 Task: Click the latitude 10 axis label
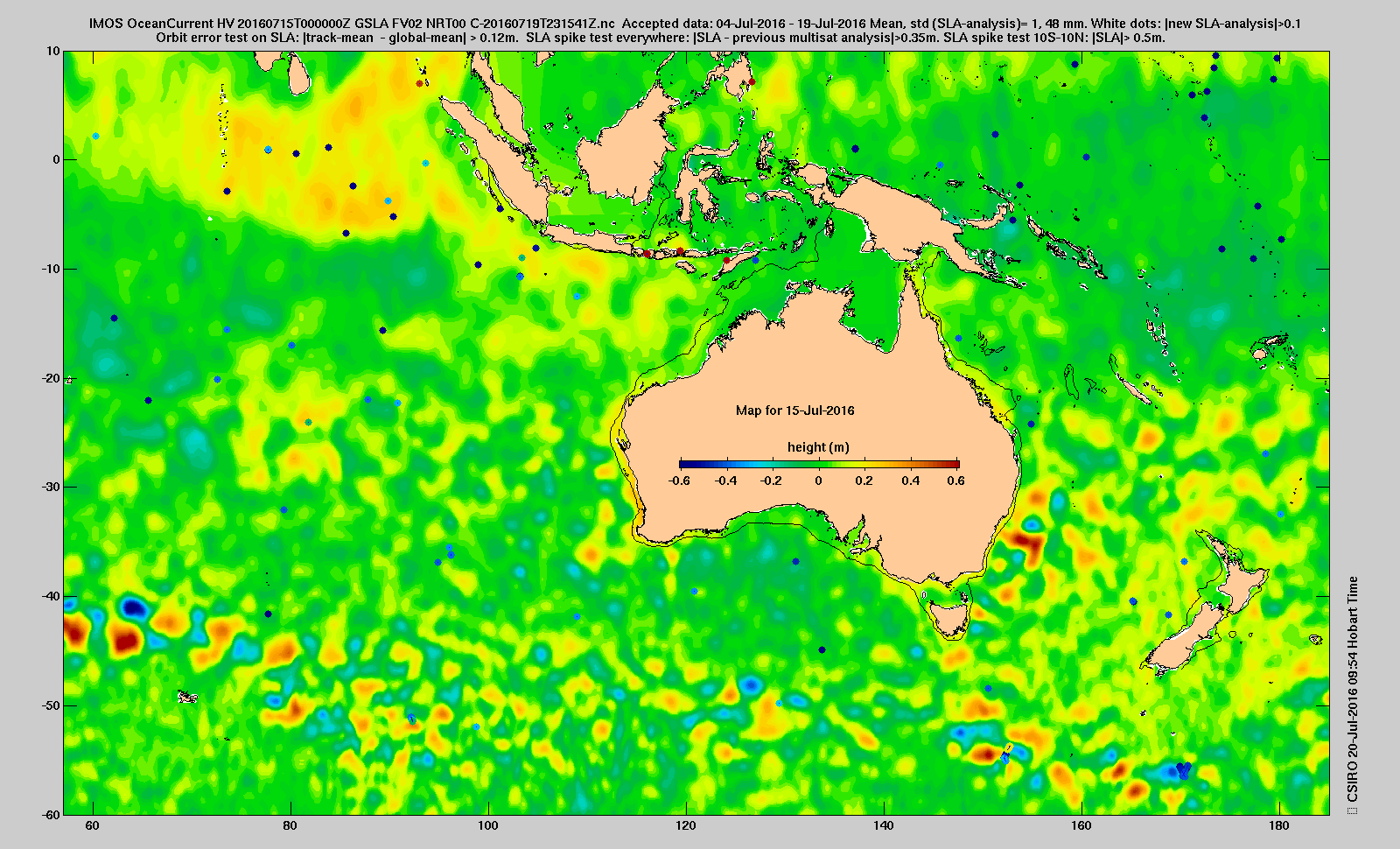(54, 51)
